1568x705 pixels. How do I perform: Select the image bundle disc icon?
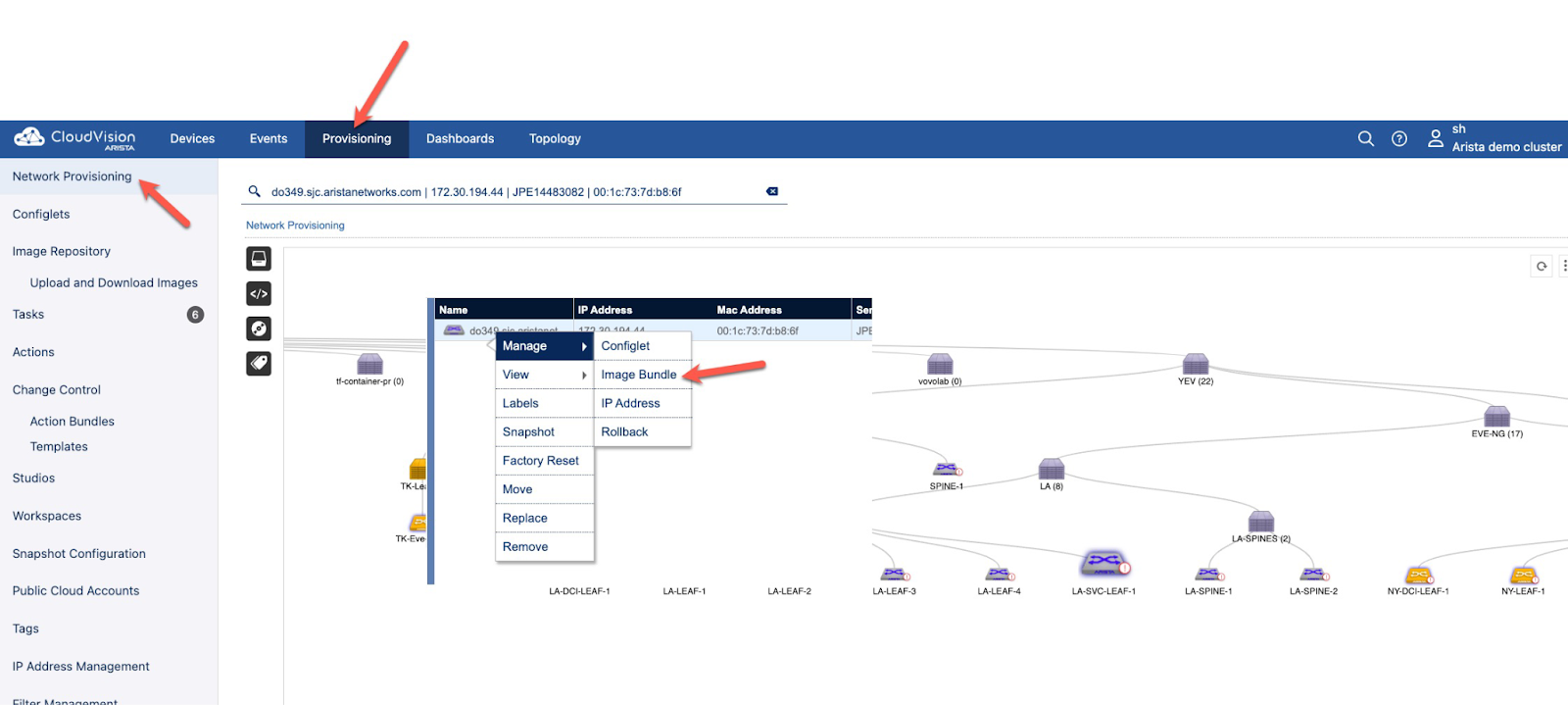[x=259, y=328]
